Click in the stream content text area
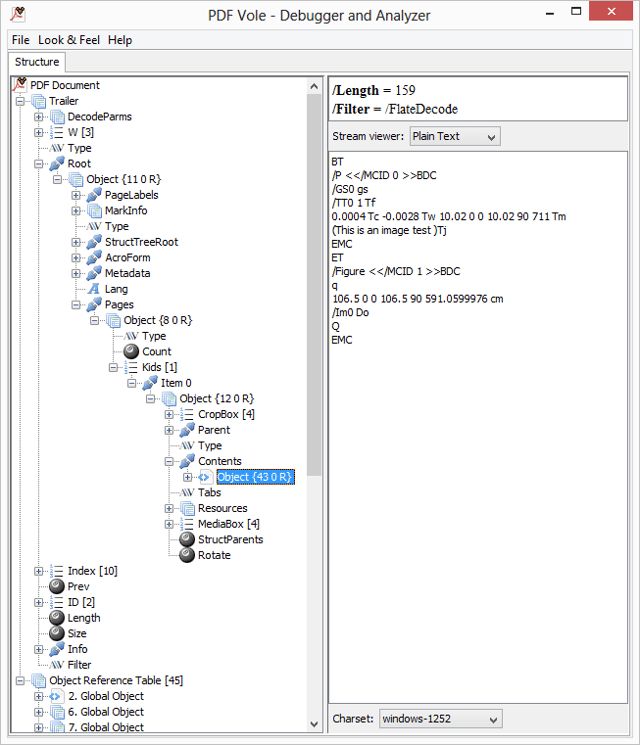The image size is (640, 745). click(x=478, y=428)
